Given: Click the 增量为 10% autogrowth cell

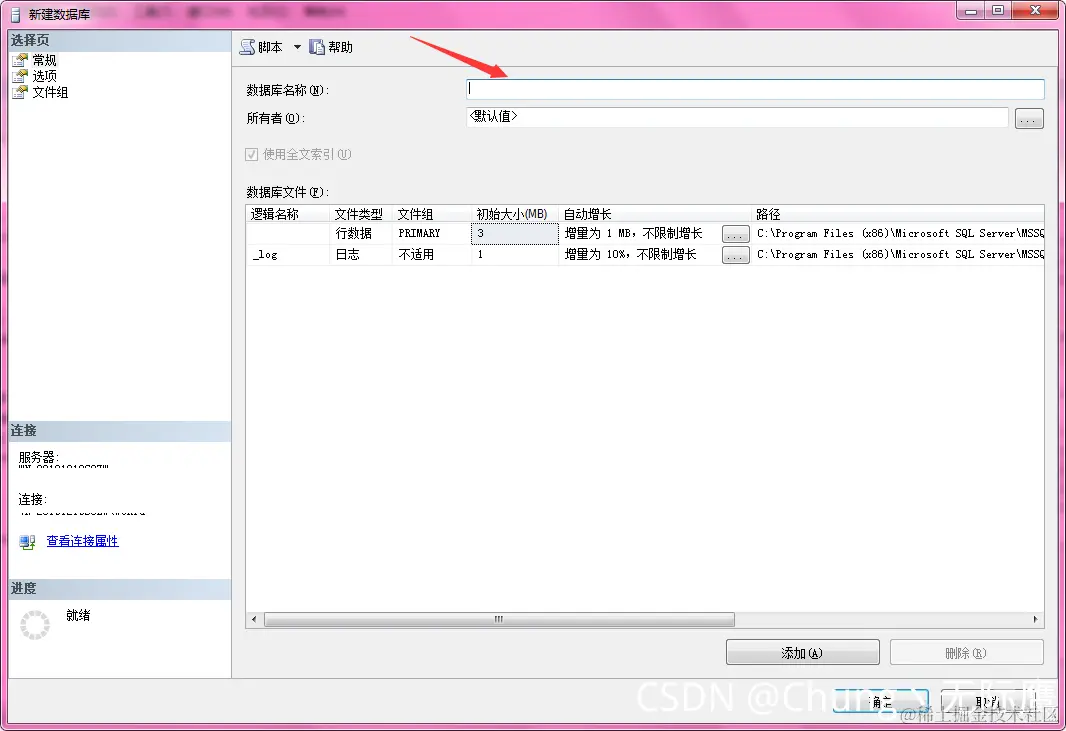Looking at the screenshot, I should [x=640, y=254].
